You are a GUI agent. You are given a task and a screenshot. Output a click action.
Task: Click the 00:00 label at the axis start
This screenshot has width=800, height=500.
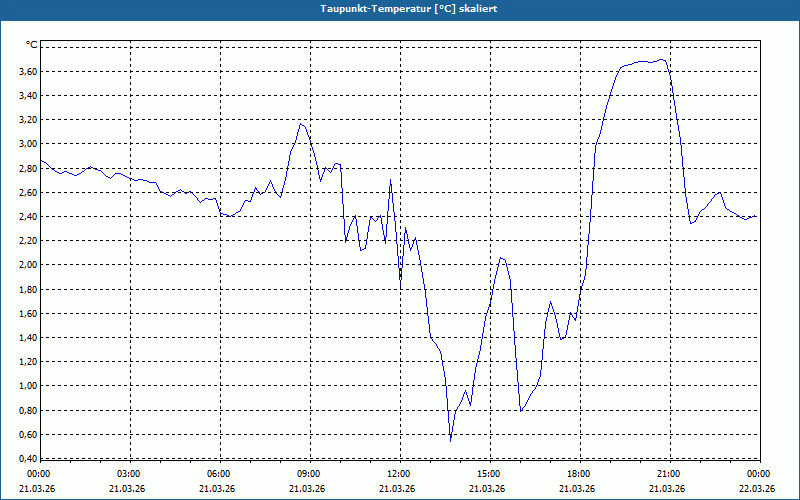[38, 474]
